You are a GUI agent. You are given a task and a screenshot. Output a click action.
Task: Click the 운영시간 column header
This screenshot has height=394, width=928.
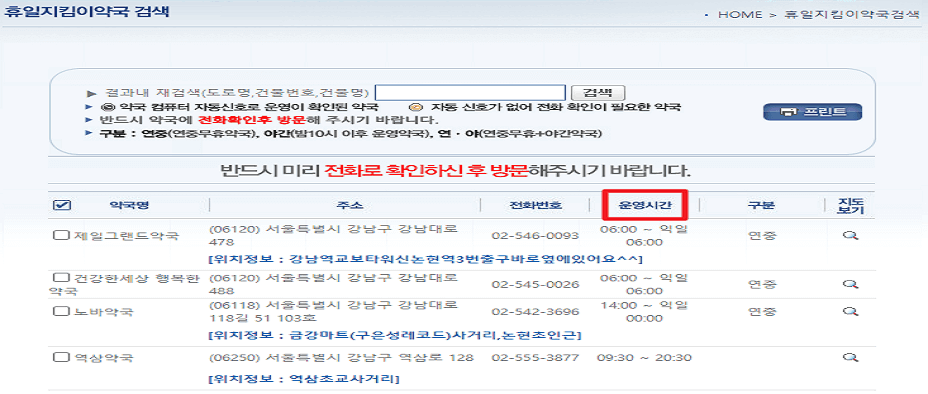click(645, 205)
